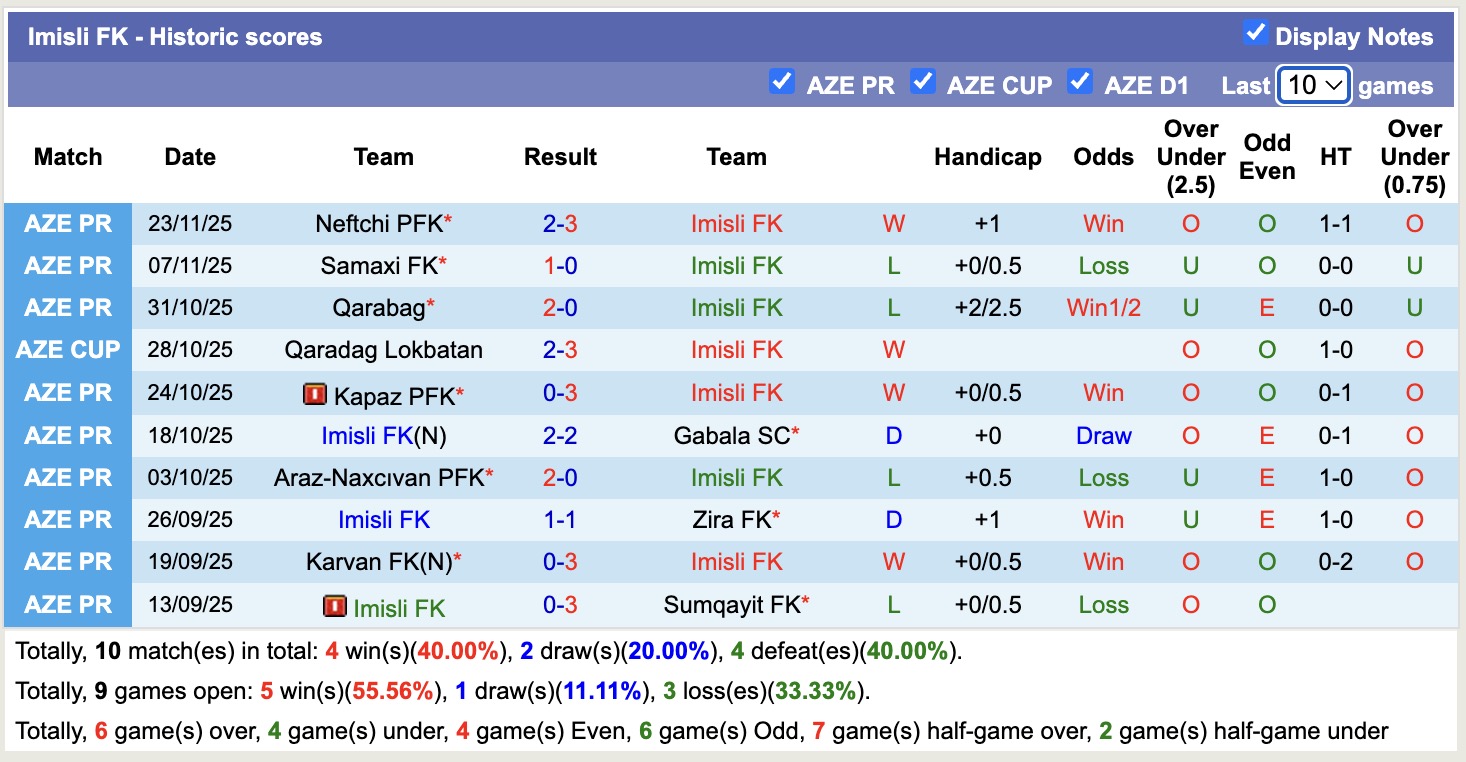Click red card icon beside Kapaz PFK
This screenshot has height=762, width=1466.
(x=314, y=394)
